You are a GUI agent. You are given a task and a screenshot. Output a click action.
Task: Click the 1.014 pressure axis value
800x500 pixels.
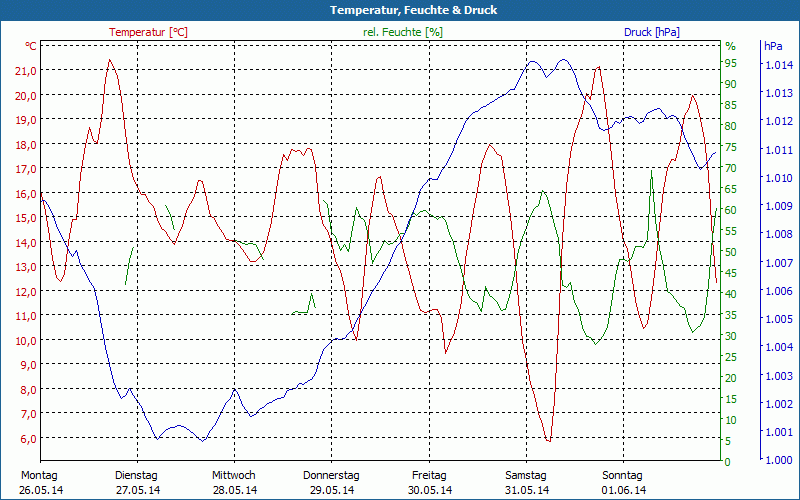pyautogui.click(x=779, y=65)
